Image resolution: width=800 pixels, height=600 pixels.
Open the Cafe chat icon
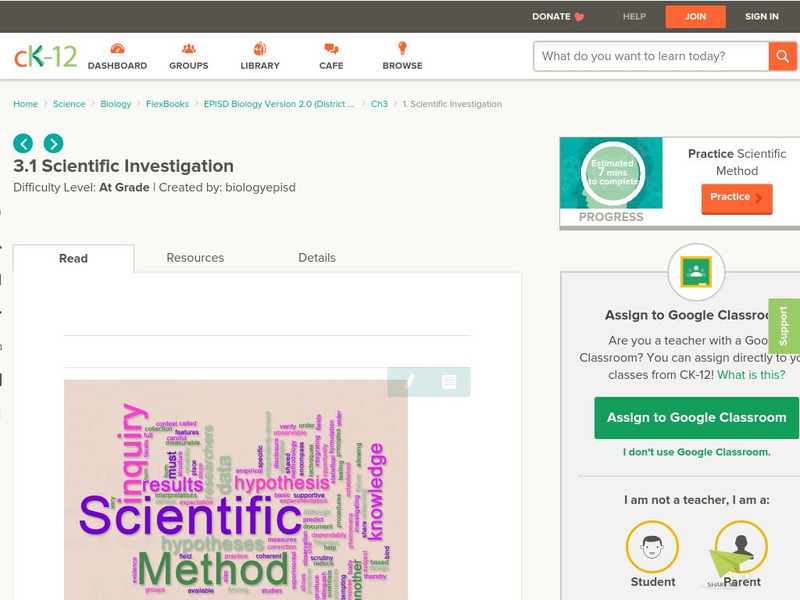331,49
